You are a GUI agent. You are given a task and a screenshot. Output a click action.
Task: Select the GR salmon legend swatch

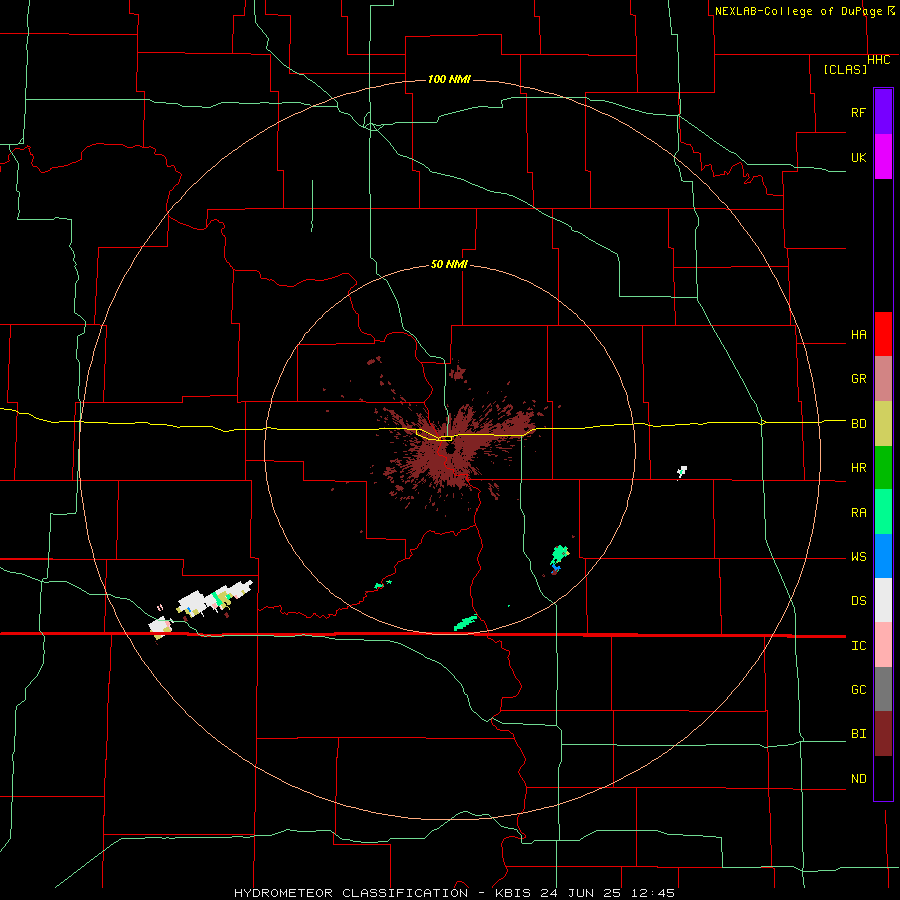tap(883, 379)
